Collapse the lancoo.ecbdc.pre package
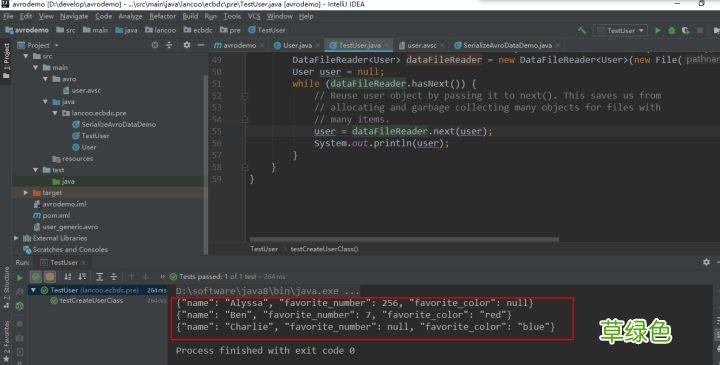The width and height of the screenshot is (720, 365). [55, 113]
